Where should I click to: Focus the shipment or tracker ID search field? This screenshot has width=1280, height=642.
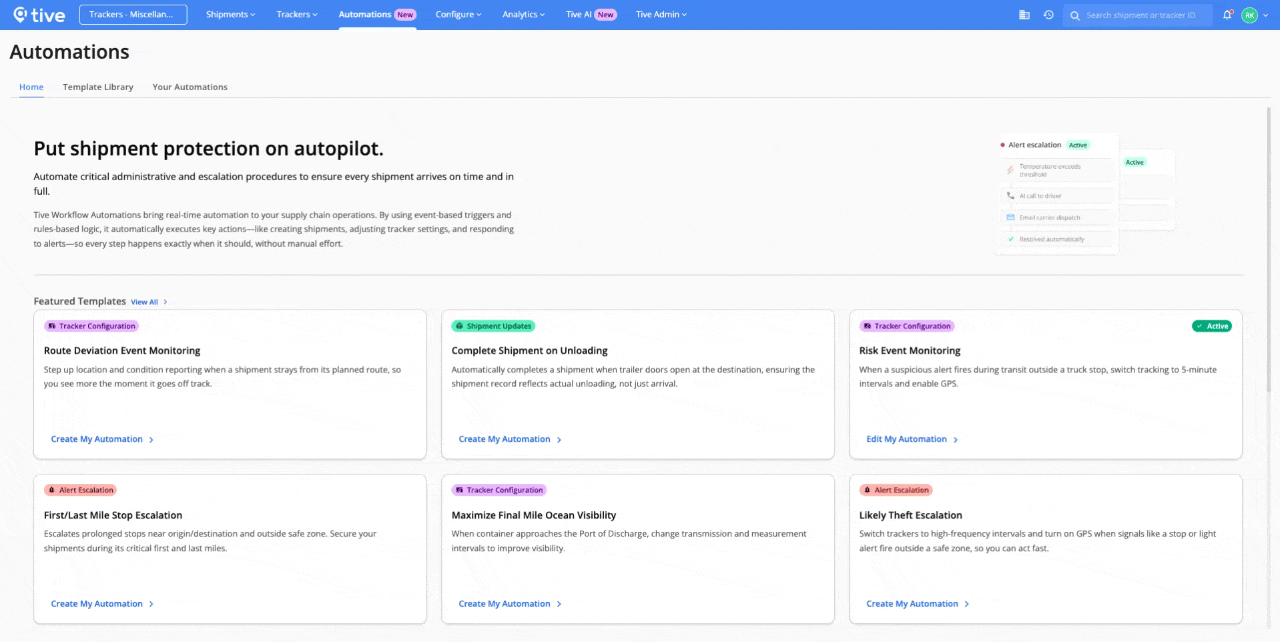(1138, 15)
